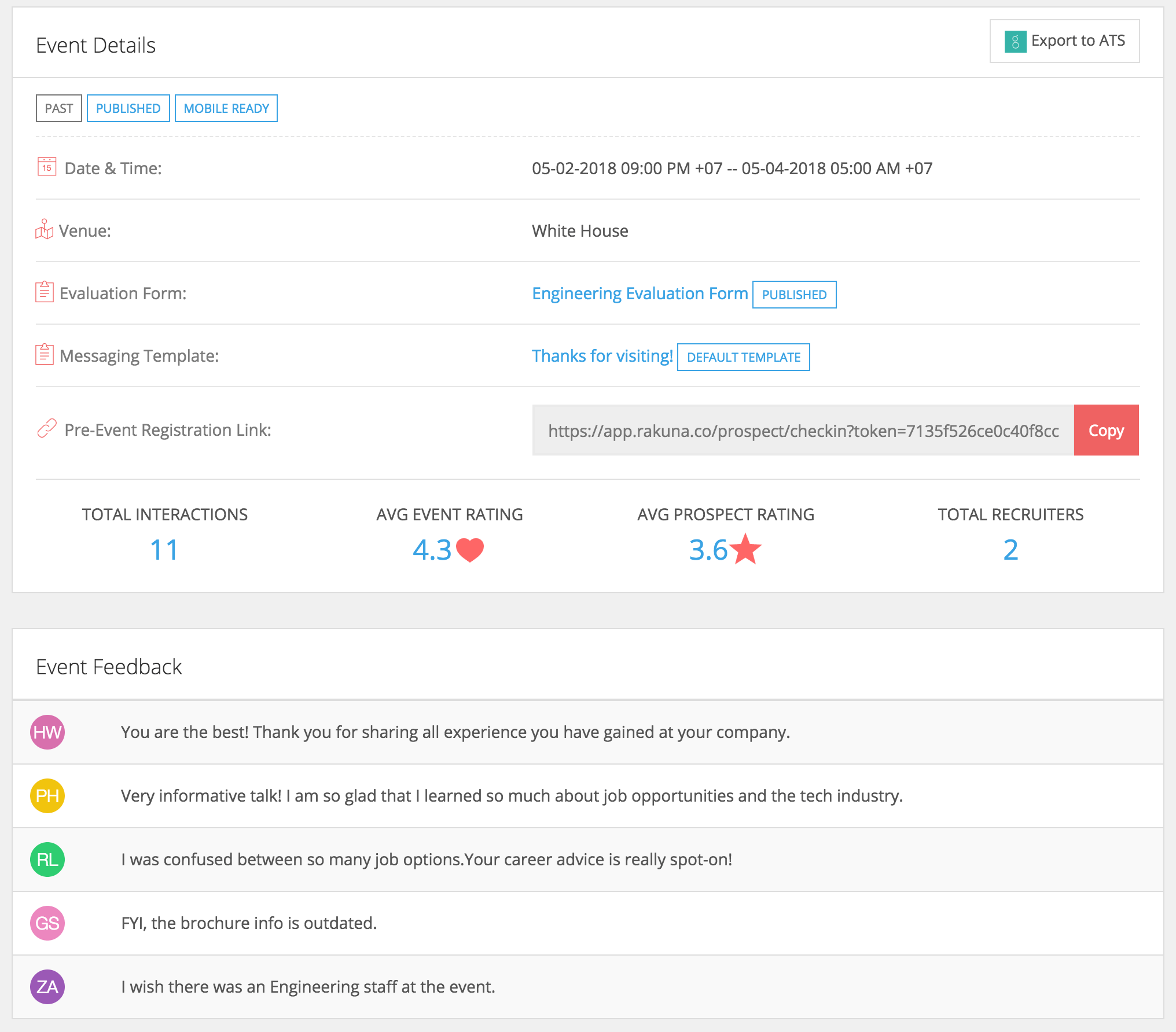Click the red heart event rating icon
The image size is (1176, 1032).
coord(470,550)
